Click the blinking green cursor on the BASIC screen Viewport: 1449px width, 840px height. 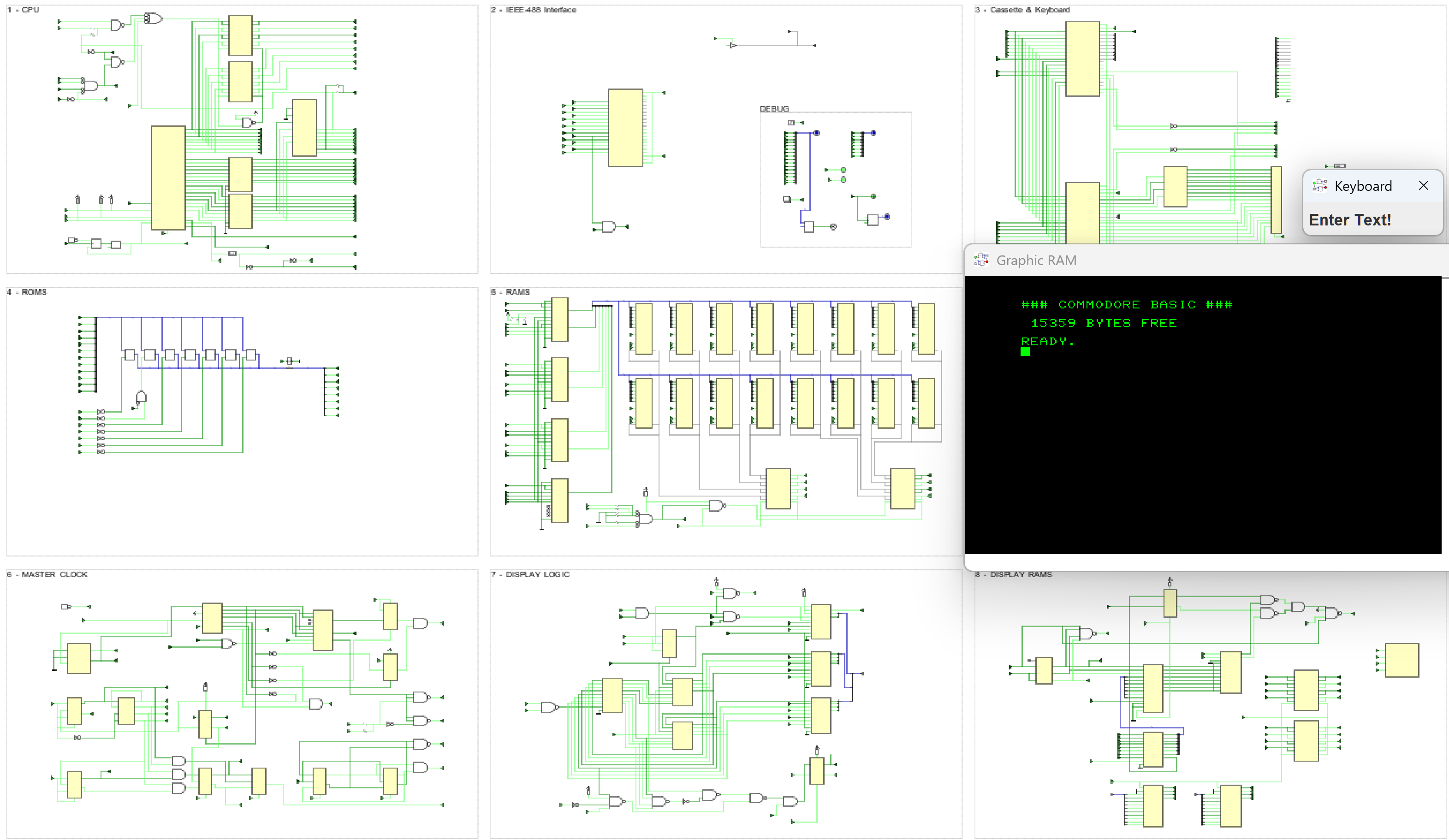click(x=1025, y=352)
